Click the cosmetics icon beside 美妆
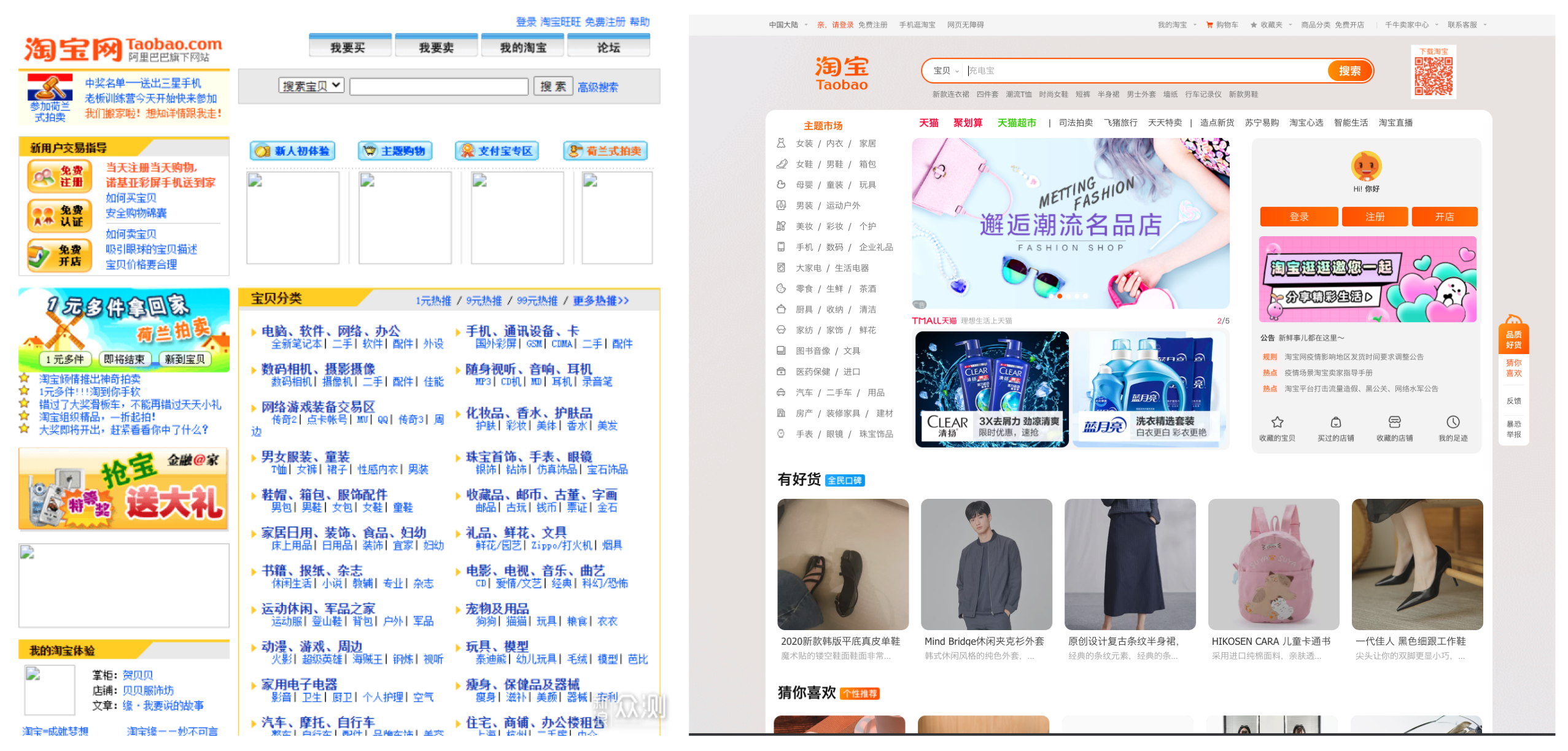Viewport: 1568px width, 751px height. coord(781,226)
